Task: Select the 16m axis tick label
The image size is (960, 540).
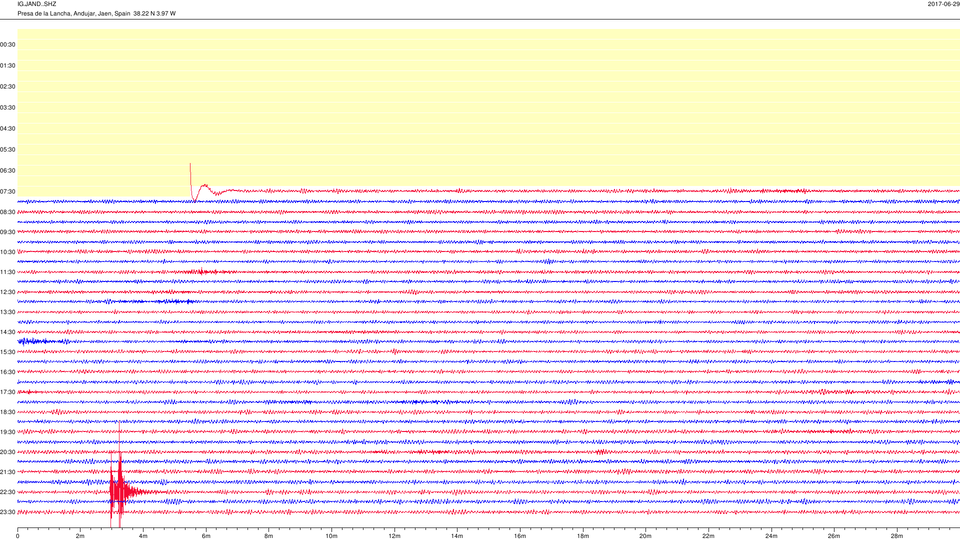Action: 520,536
